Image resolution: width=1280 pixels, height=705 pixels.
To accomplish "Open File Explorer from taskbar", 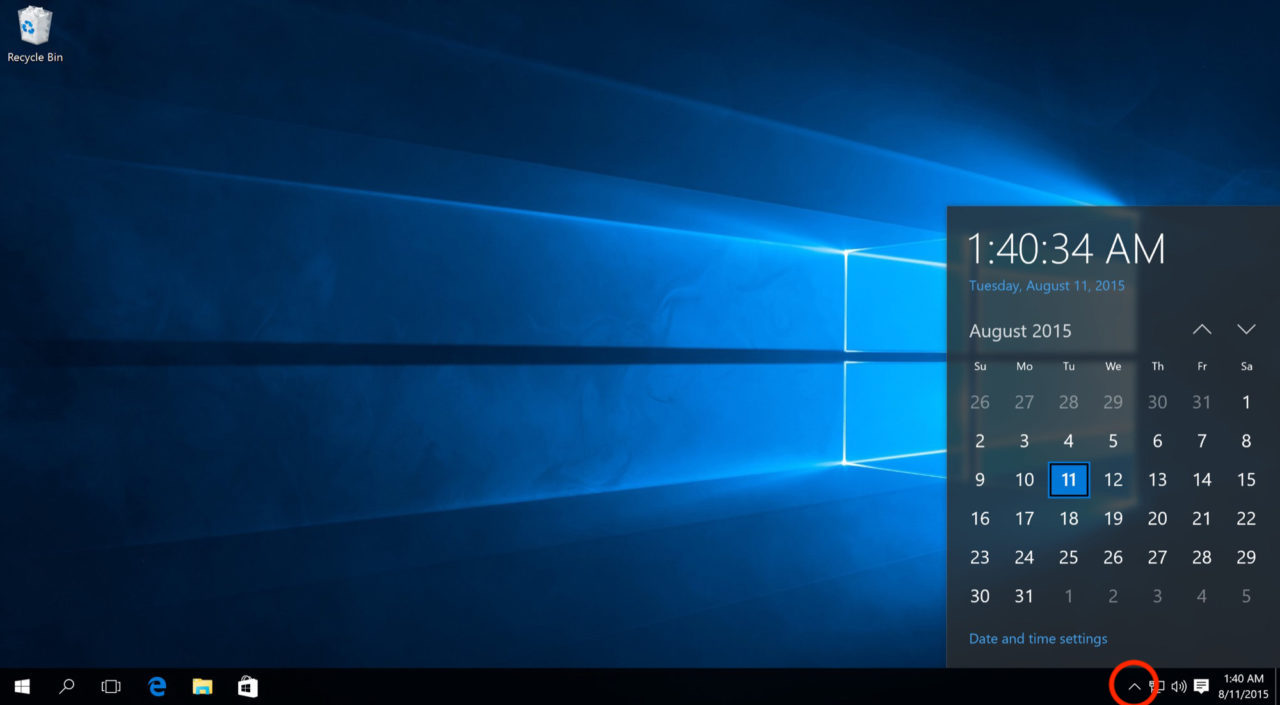I will pos(203,687).
